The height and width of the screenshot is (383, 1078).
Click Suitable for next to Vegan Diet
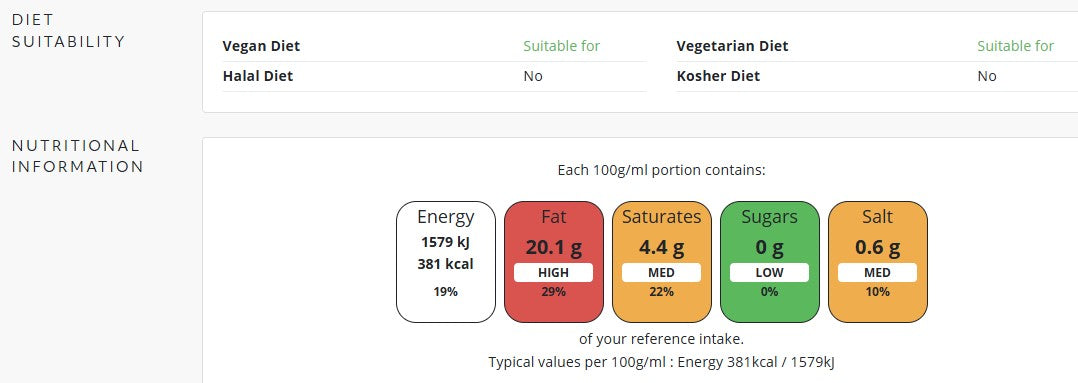pyautogui.click(x=562, y=46)
